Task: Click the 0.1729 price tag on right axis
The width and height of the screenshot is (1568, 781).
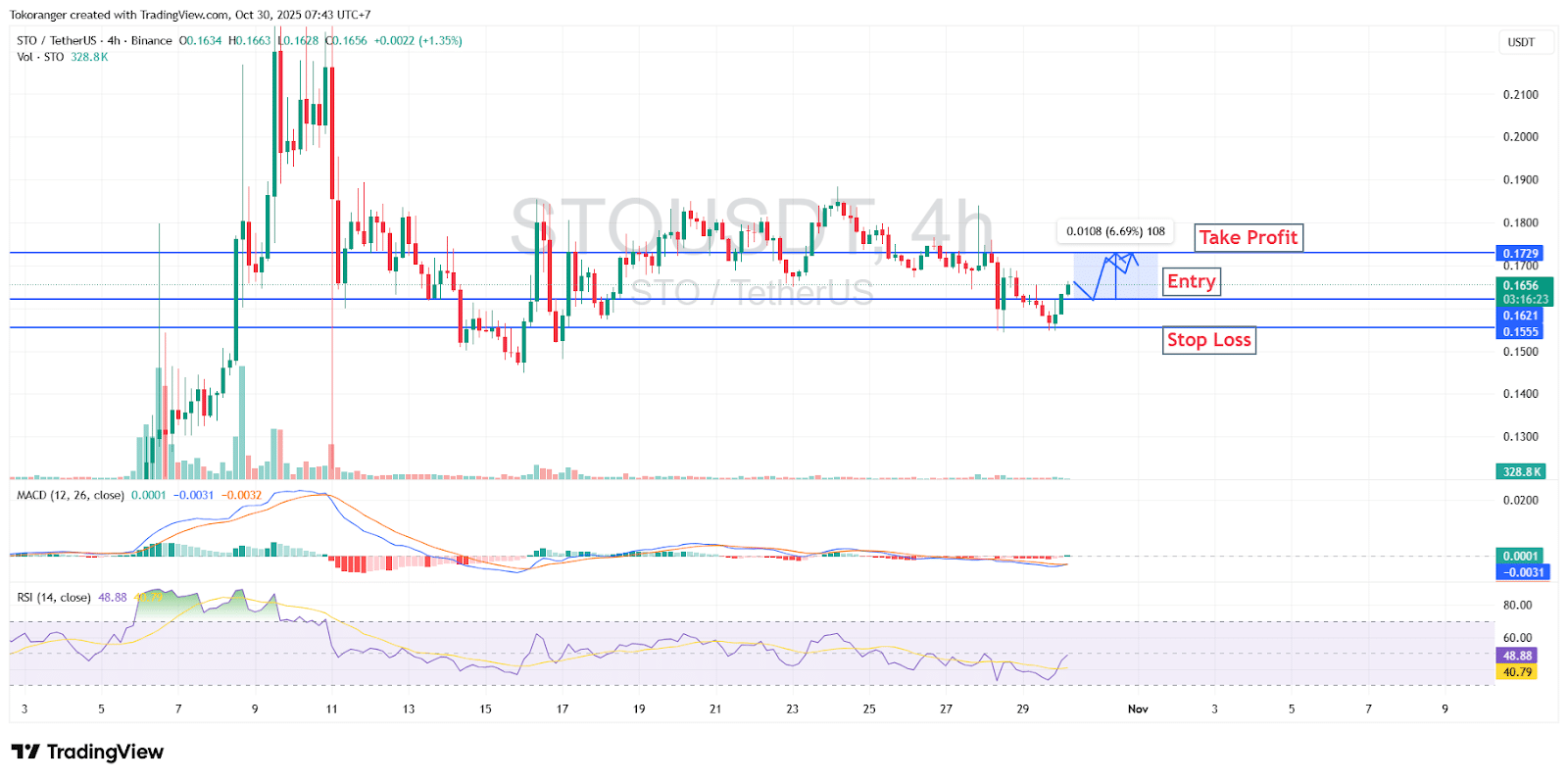Action: 1520,254
